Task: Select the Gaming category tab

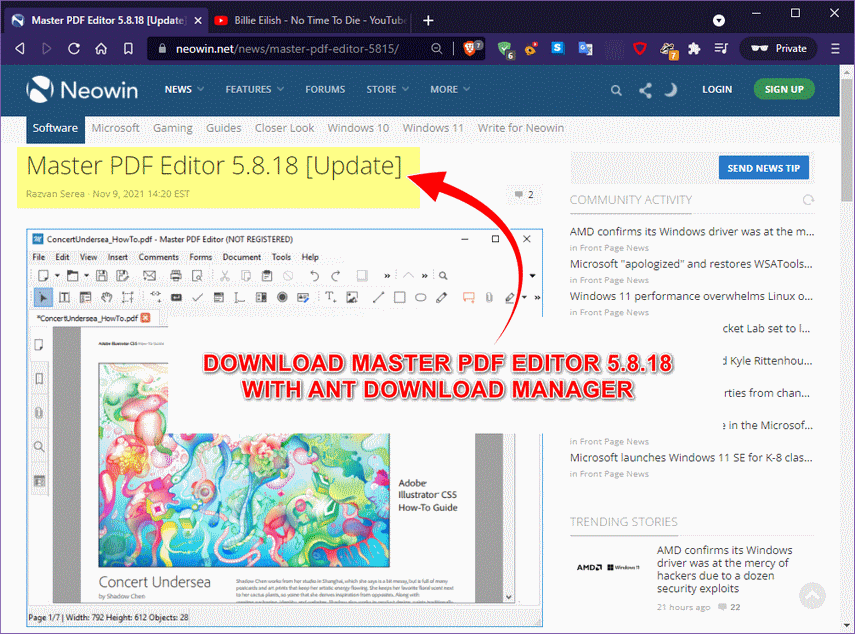Action: tap(173, 128)
